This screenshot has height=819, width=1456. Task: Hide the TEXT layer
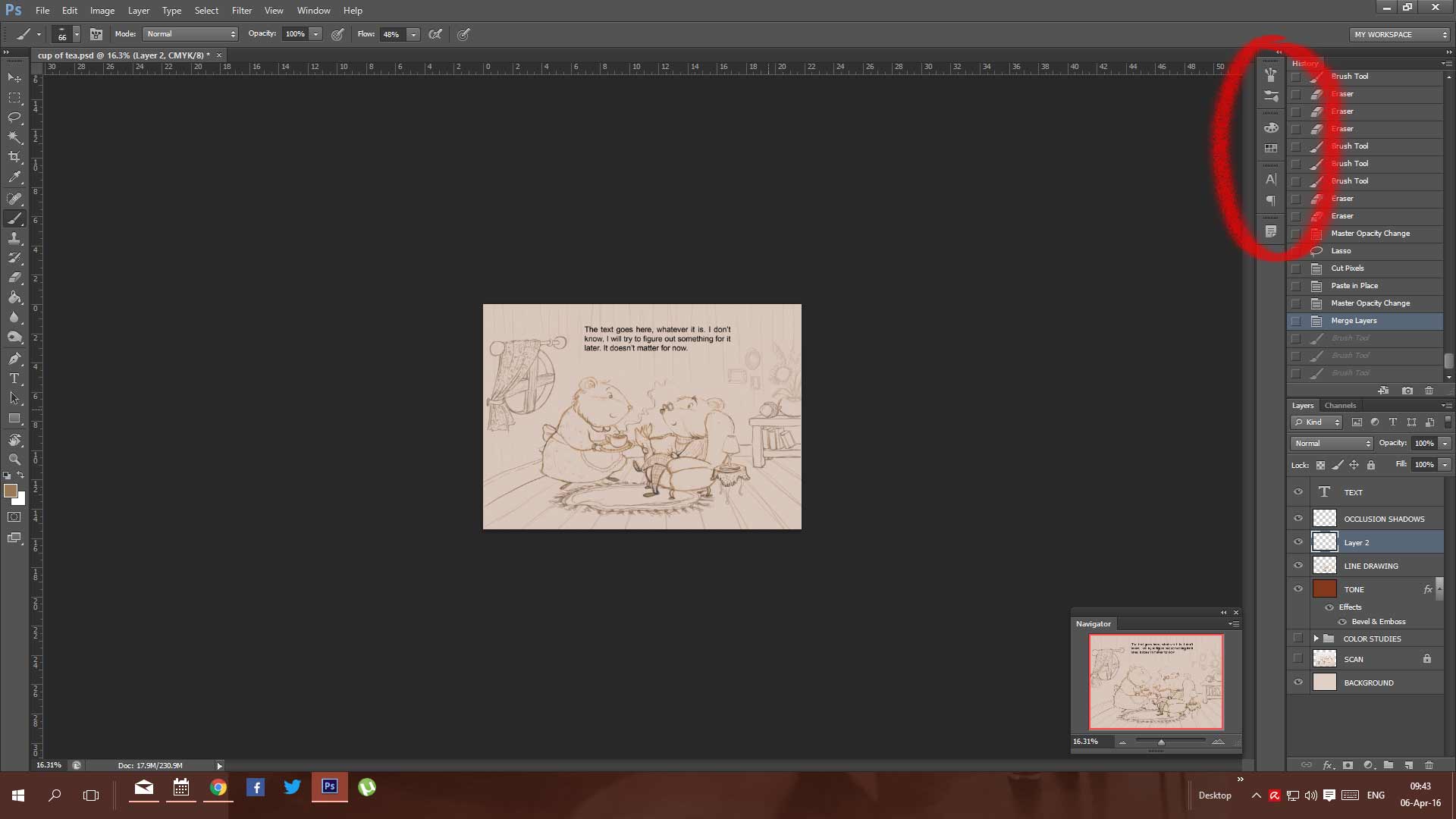tap(1298, 492)
